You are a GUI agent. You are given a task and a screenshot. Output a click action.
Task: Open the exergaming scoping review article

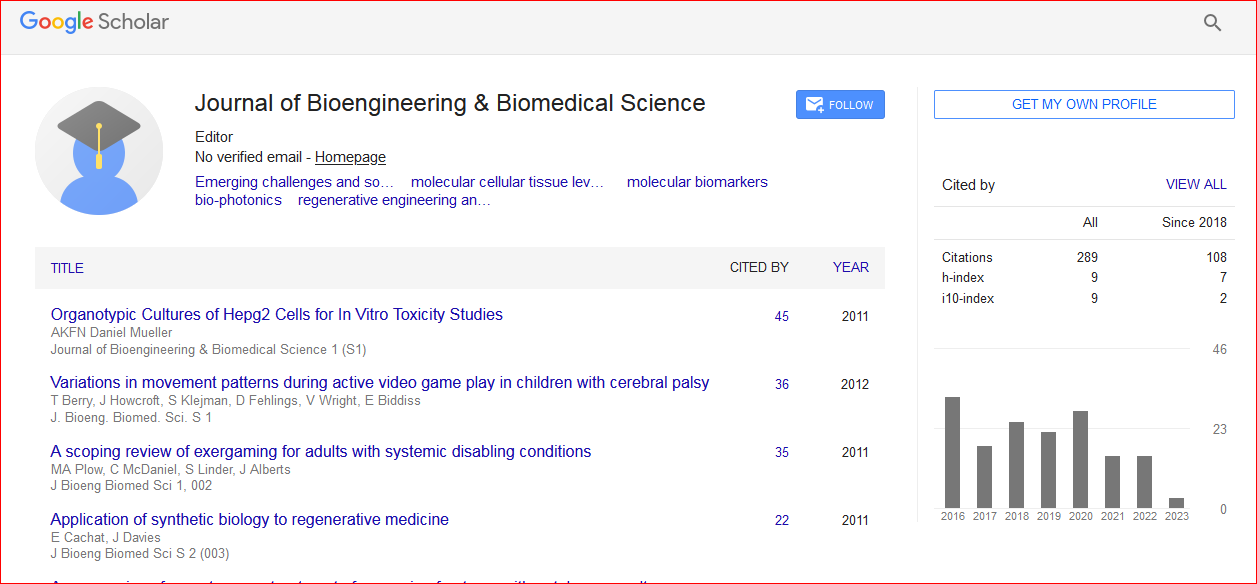coord(321,452)
